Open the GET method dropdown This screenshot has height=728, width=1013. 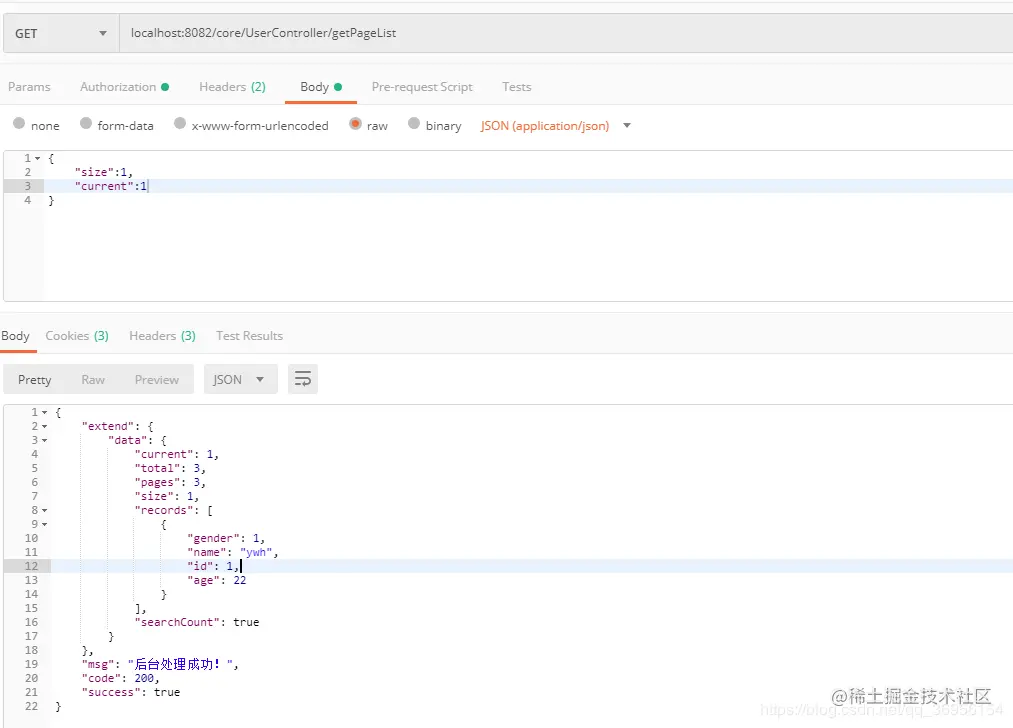61,33
